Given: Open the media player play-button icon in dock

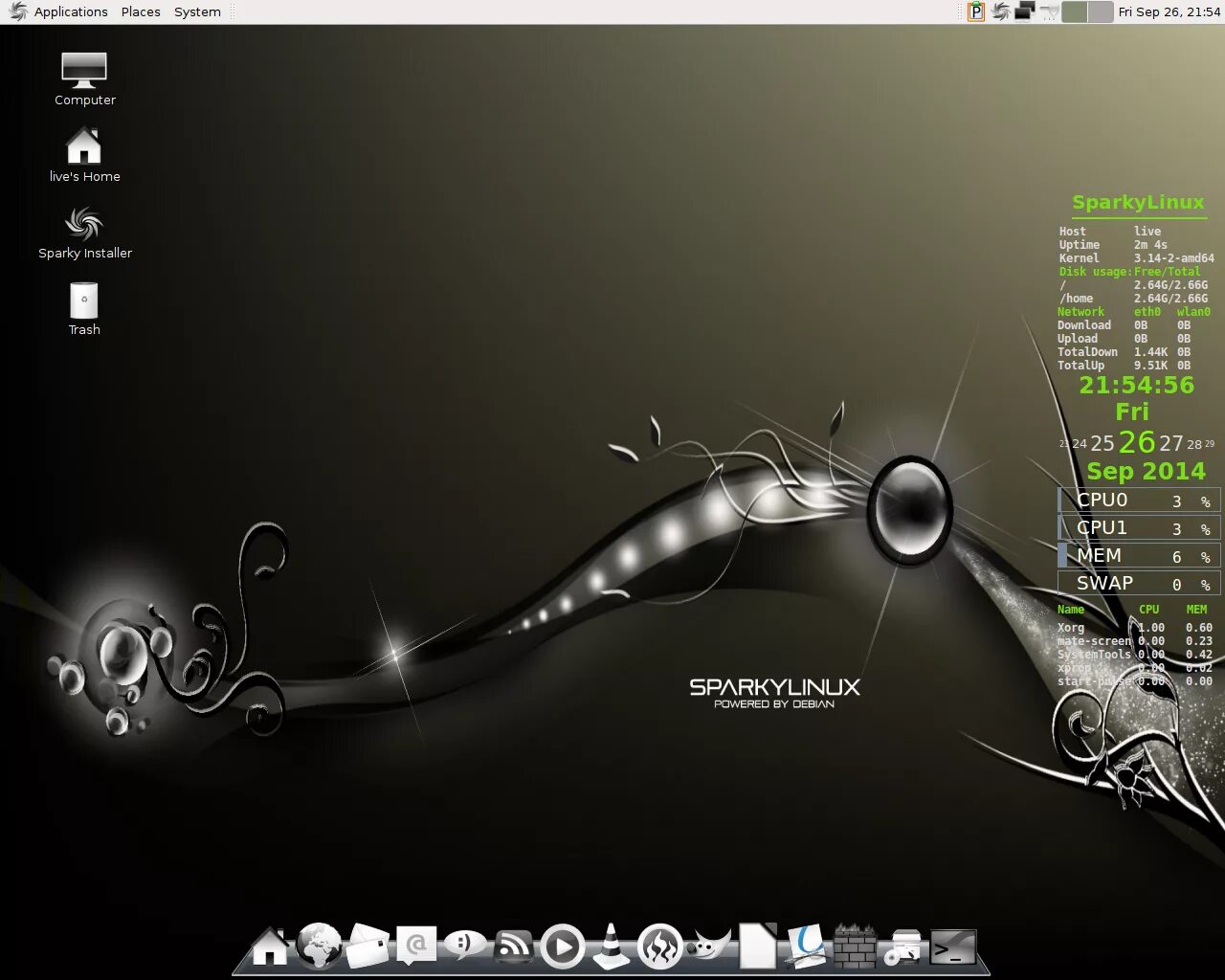Looking at the screenshot, I should 563,947.
